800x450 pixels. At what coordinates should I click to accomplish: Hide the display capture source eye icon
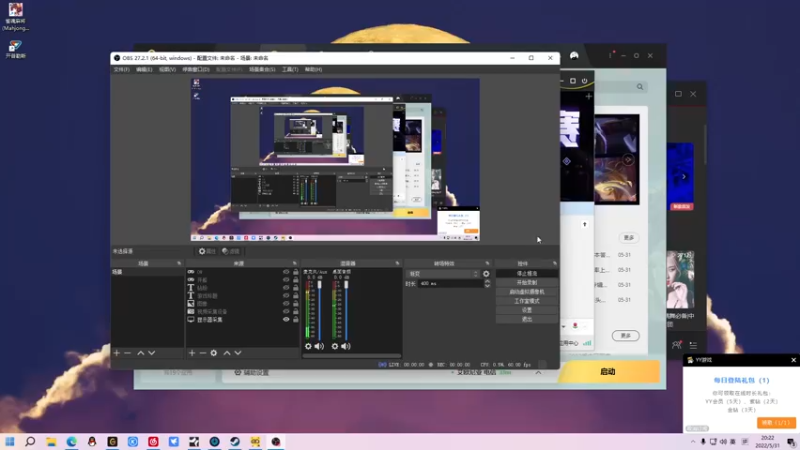point(286,319)
